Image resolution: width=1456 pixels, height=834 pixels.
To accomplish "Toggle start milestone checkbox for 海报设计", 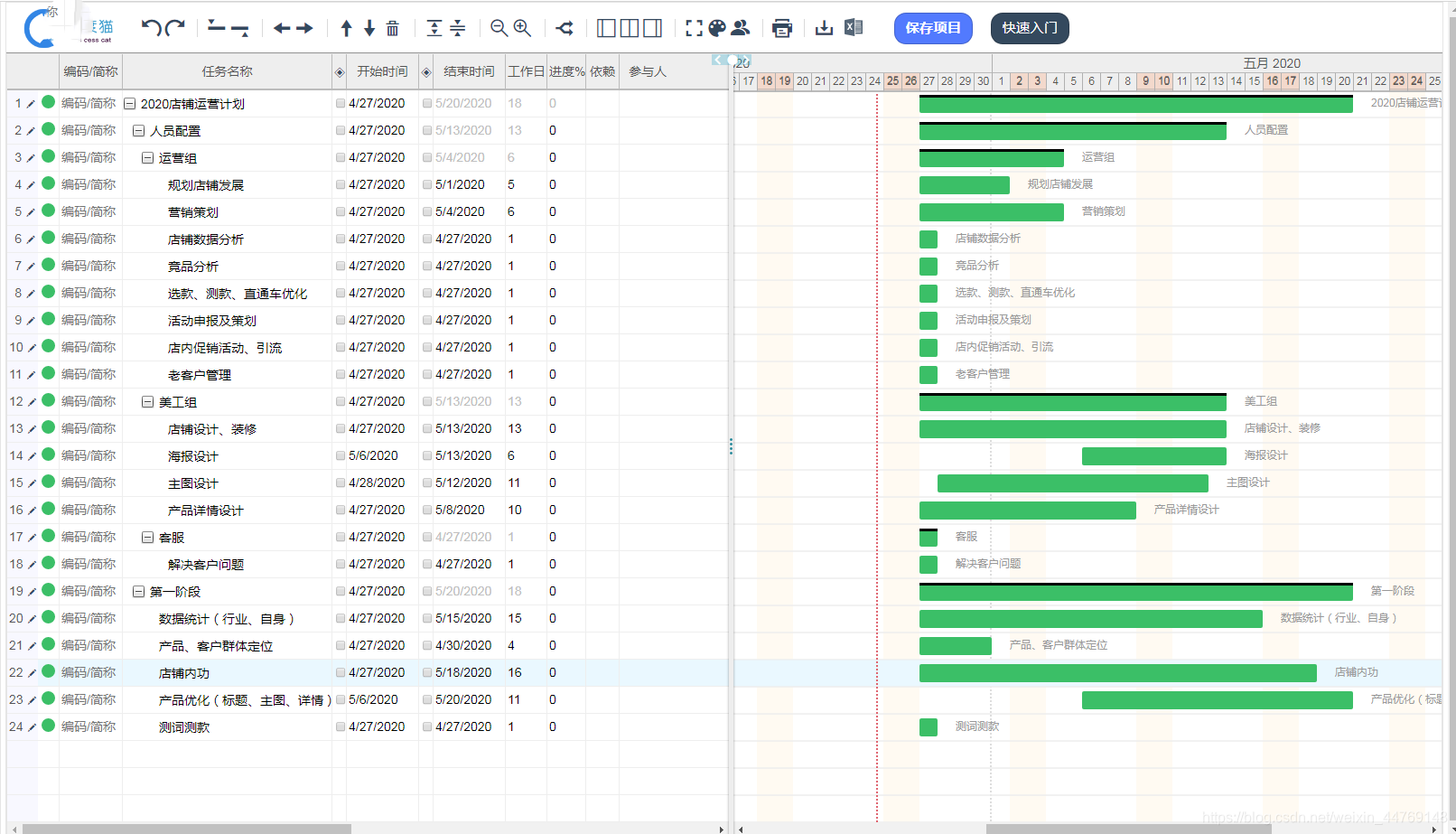I will click(x=341, y=456).
